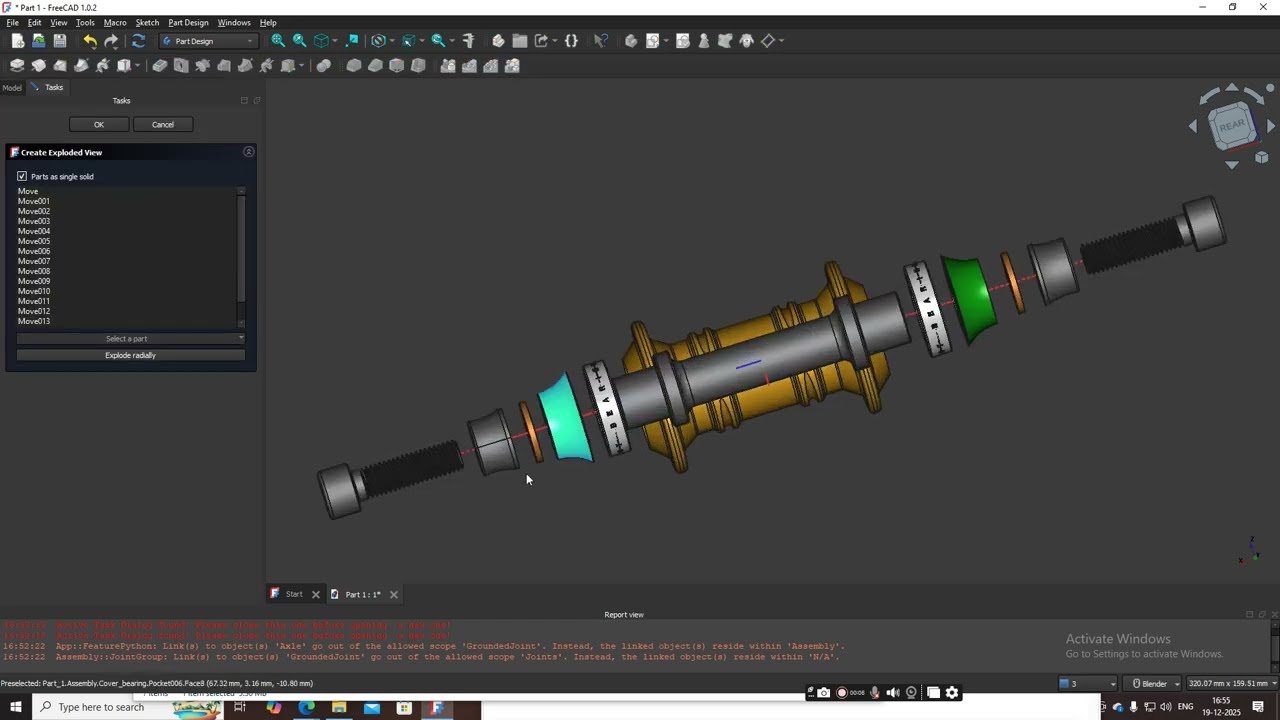
Task: Fit all content in the view
Action: (278, 41)
